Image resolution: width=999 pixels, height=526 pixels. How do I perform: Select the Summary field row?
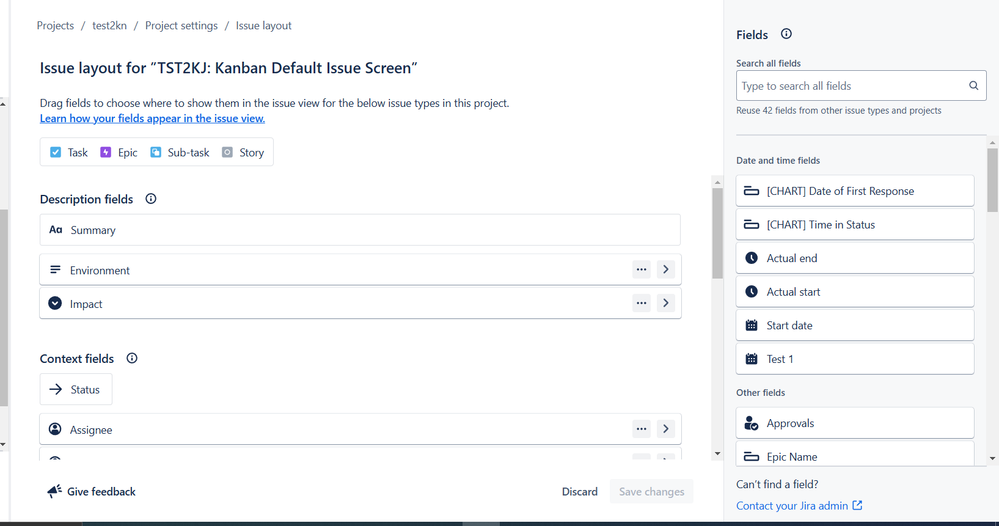click(x=360, y=230)
